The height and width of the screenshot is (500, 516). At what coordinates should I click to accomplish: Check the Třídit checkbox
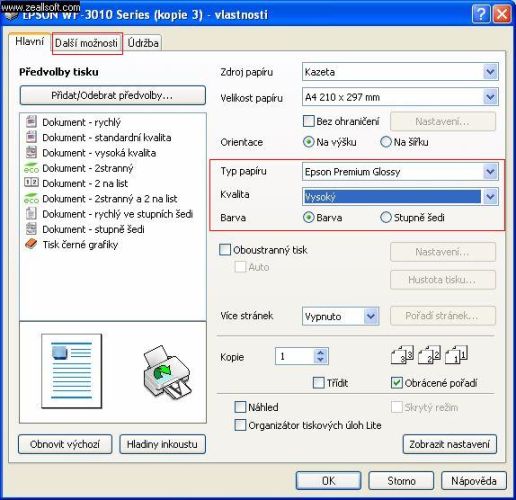click(x=319, y=383)
